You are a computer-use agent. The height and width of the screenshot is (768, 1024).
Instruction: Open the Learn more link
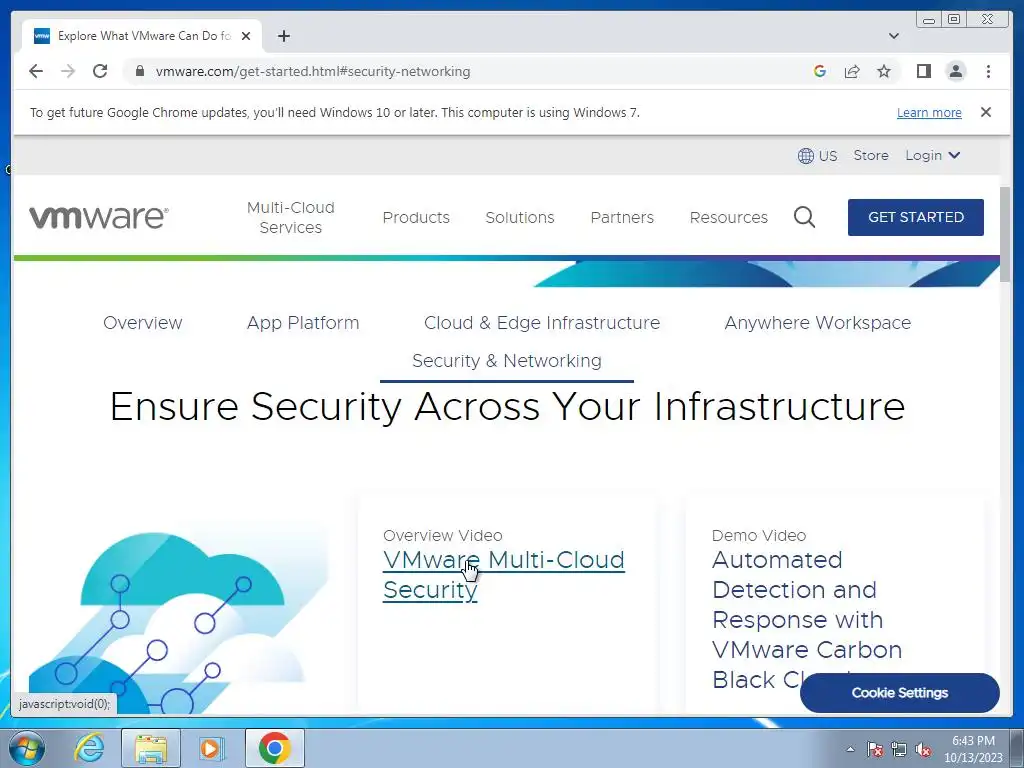click(x=929, y=112)
